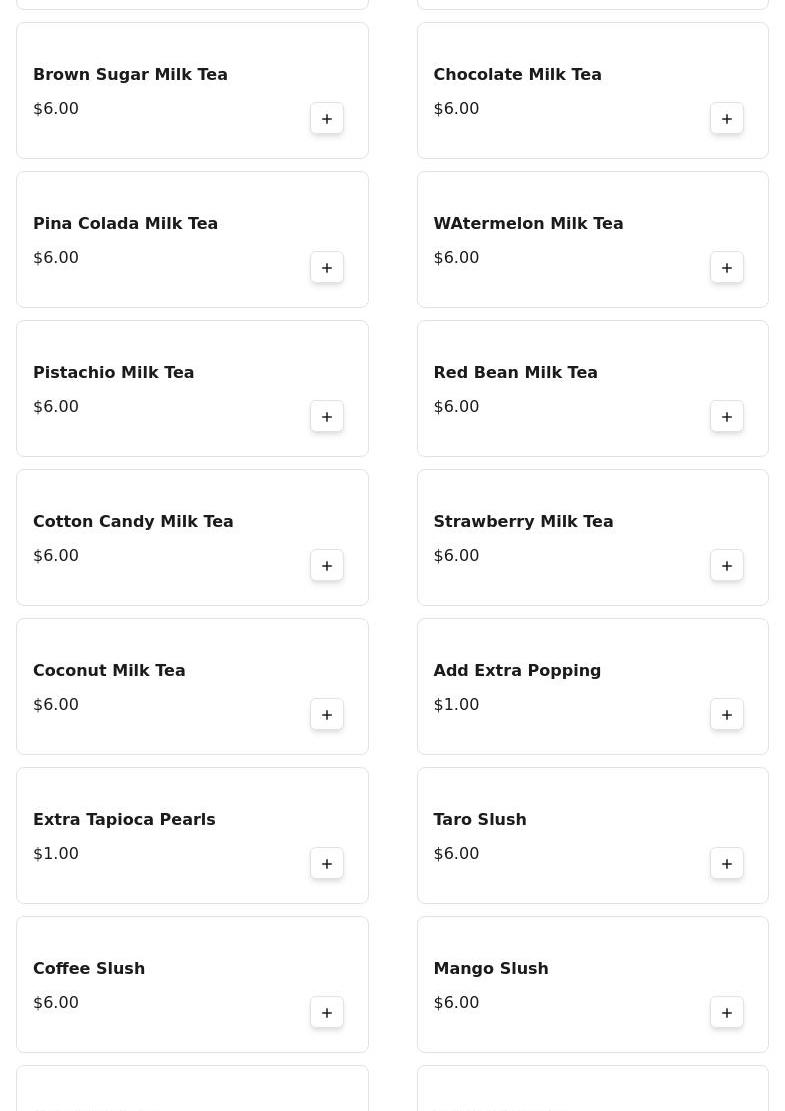
Task: Add Extra Tapioca Pearls
Action: [327, 864]
